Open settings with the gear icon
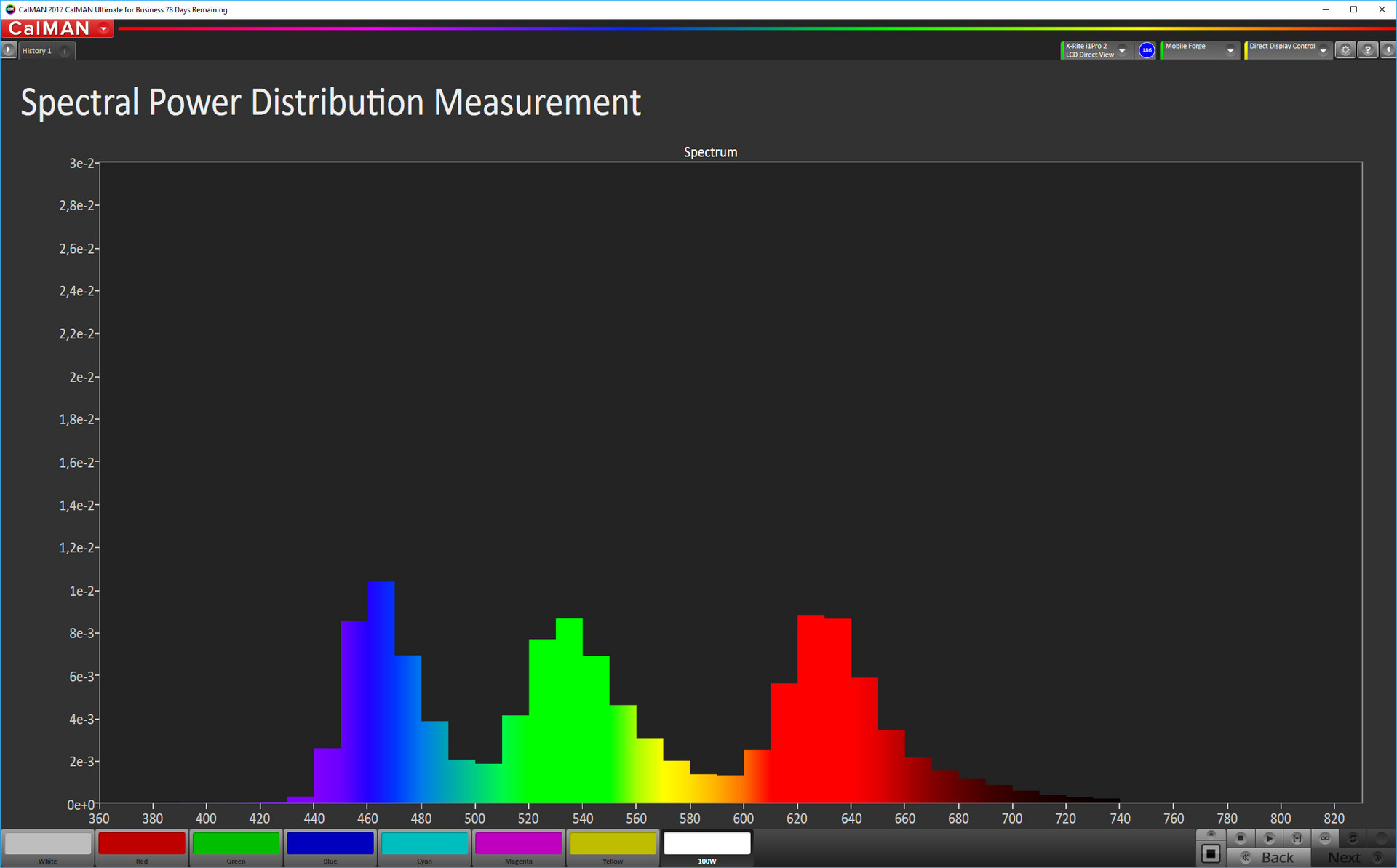The width and height of the screenshot is (1397, 868). 1345,50
